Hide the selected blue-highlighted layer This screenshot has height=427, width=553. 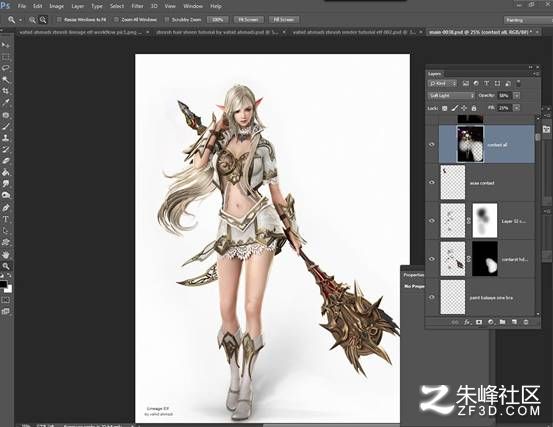pyautogui.click(x=432, y=145)
